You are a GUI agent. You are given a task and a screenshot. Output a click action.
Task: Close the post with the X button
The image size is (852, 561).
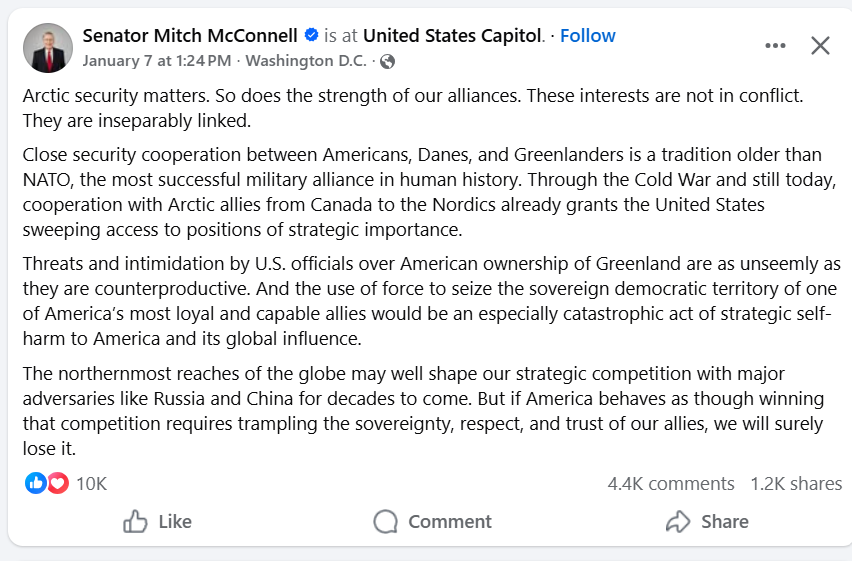820,46
